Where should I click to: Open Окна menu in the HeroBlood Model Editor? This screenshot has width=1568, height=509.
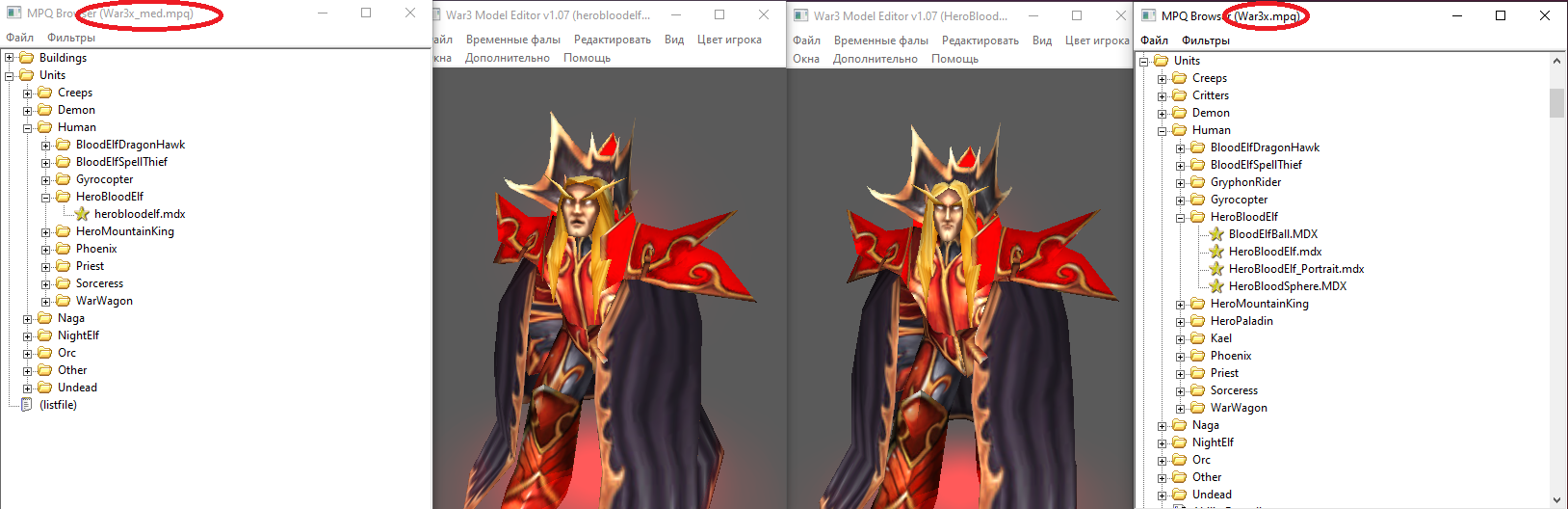(x=806, y=59)
